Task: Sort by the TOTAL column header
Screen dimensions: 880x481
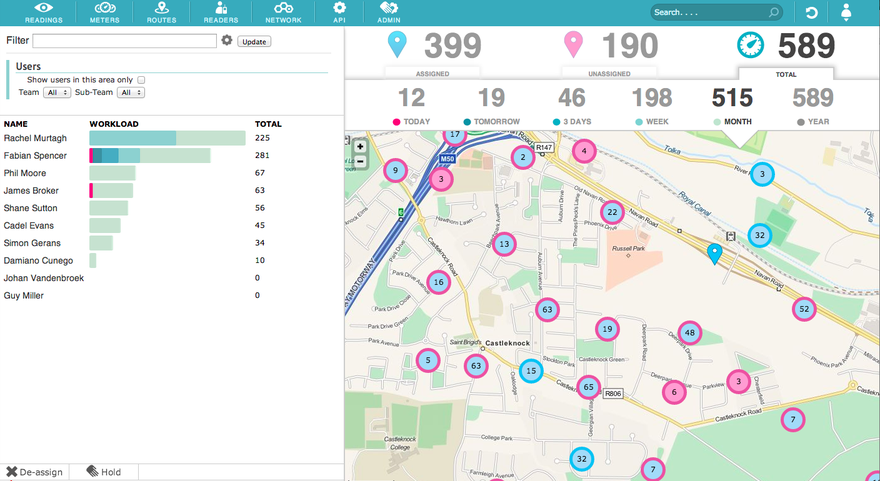Action: pyautogui.click(x=268, y=124)
